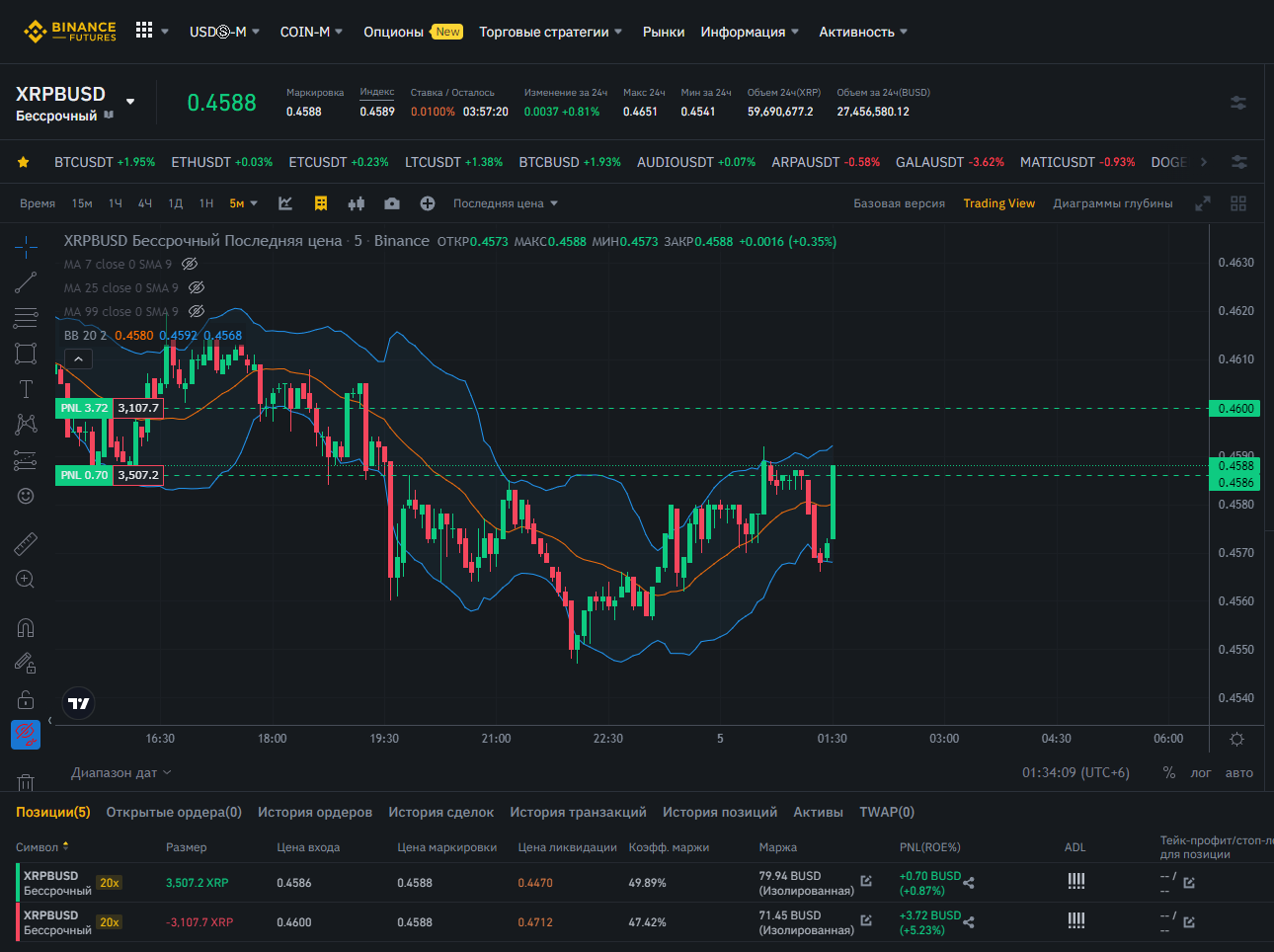
Task: Toggle visibility of MA 99 indicator
Action: 197,311
